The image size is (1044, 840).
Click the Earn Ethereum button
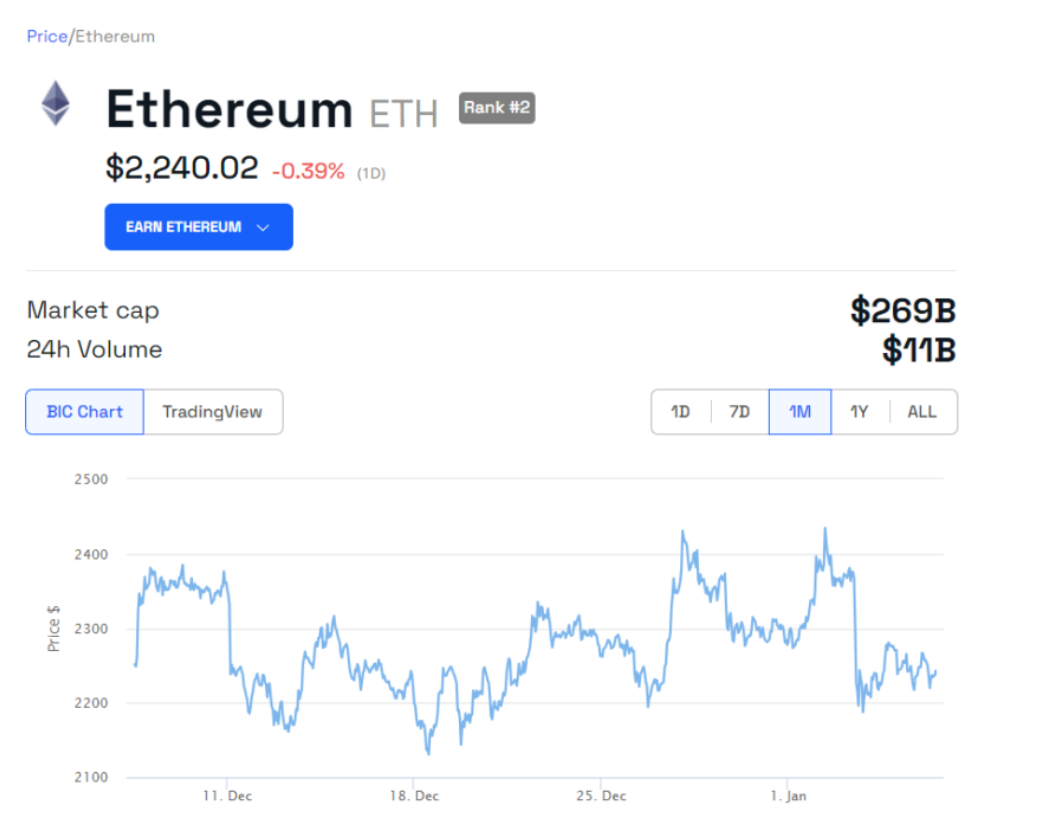[x=184, y=227]
